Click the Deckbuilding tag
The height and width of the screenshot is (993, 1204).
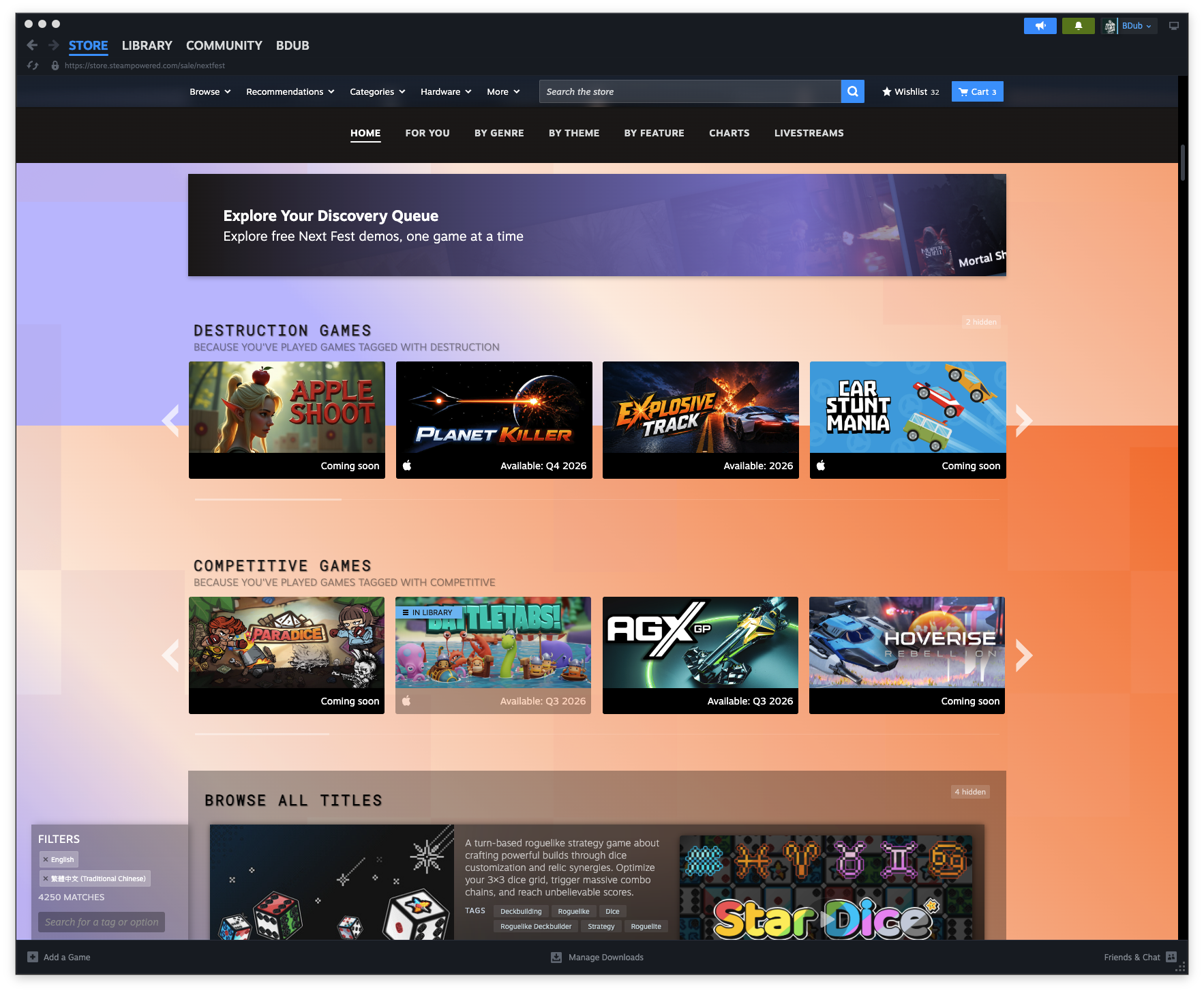pos(521,911)
